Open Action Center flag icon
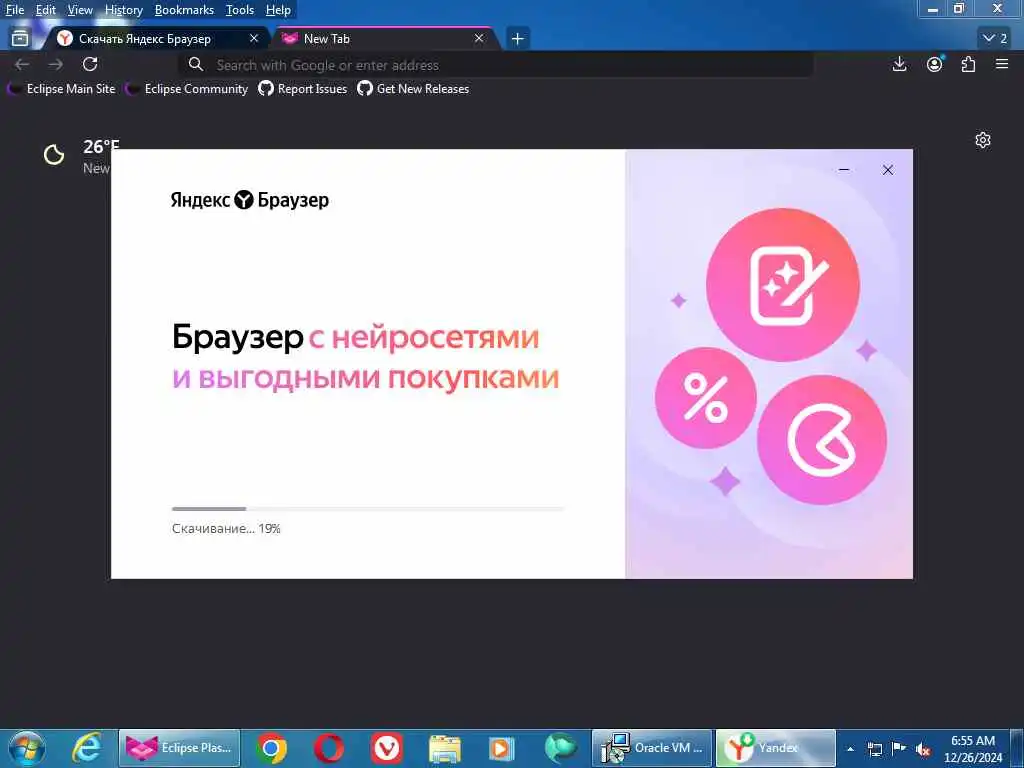The image size is (1024, 768). [x=899, y=749]
